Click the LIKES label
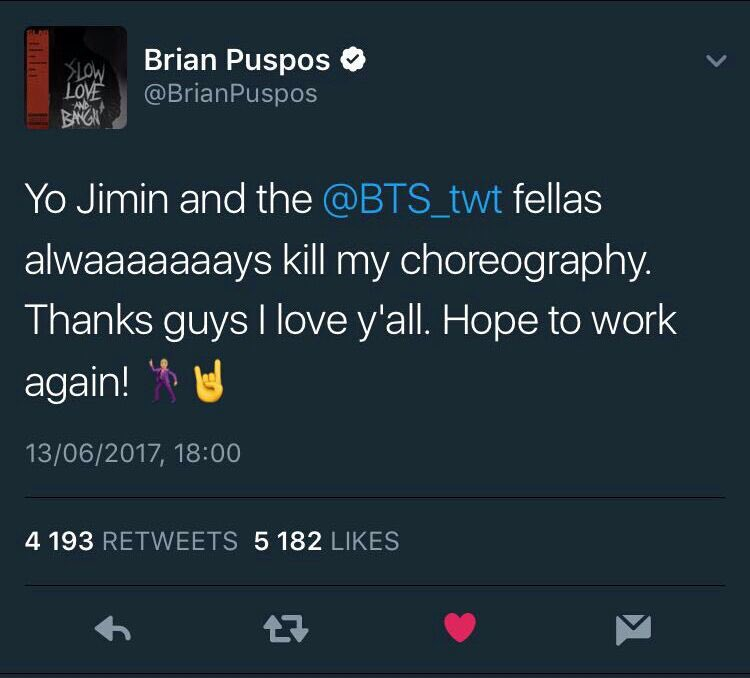This screenshot has height=678, width=750. pos(365,541)
